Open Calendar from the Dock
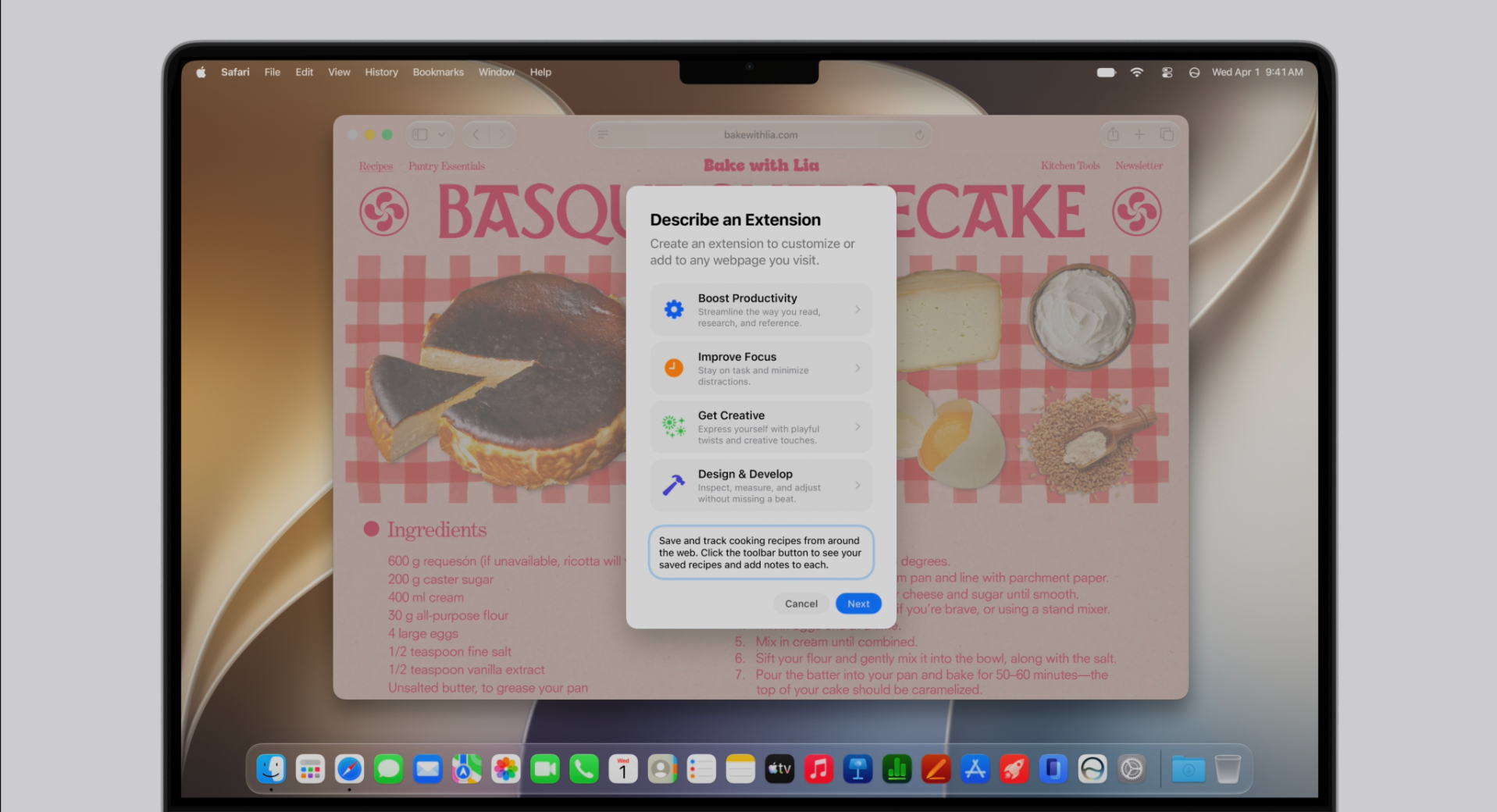Screen dimensions: 1497x812 [622, 770]
